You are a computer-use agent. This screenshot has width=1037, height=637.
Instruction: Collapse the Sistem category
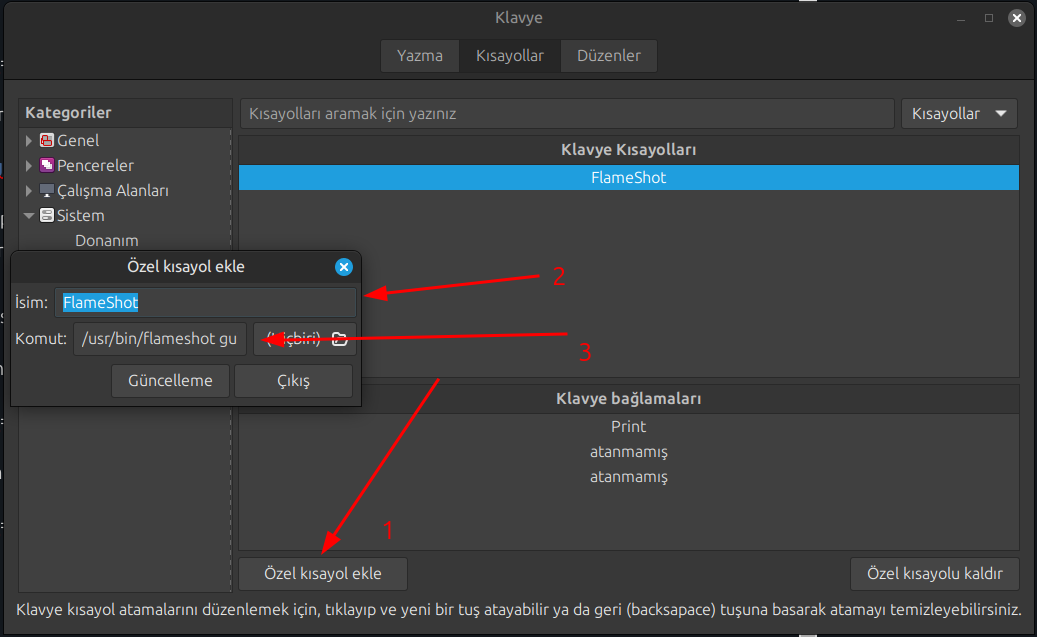click(29, 216)
